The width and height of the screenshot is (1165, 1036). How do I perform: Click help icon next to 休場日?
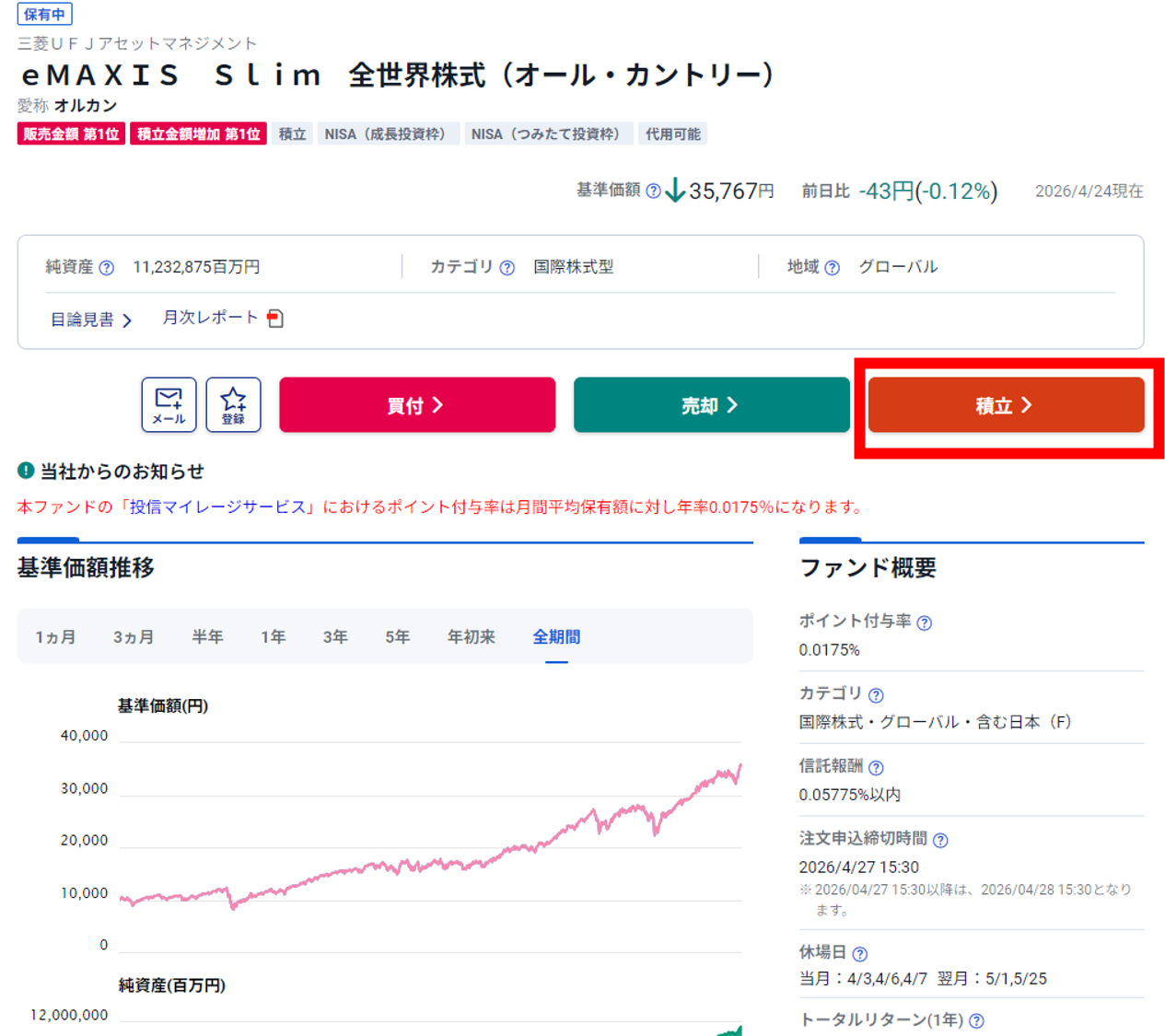point(859,954)
